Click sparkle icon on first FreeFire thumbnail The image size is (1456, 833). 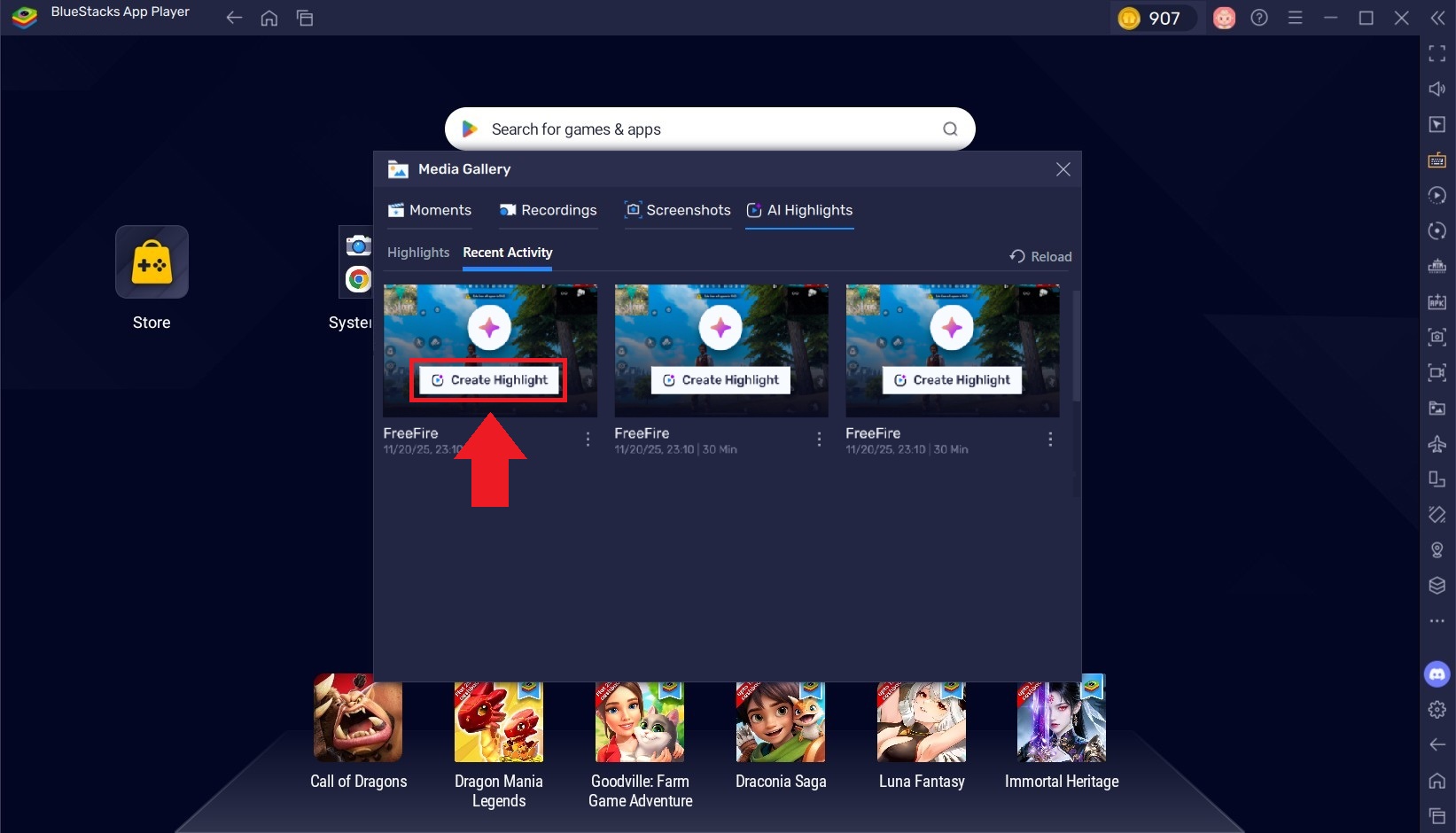tap(489, 328)
